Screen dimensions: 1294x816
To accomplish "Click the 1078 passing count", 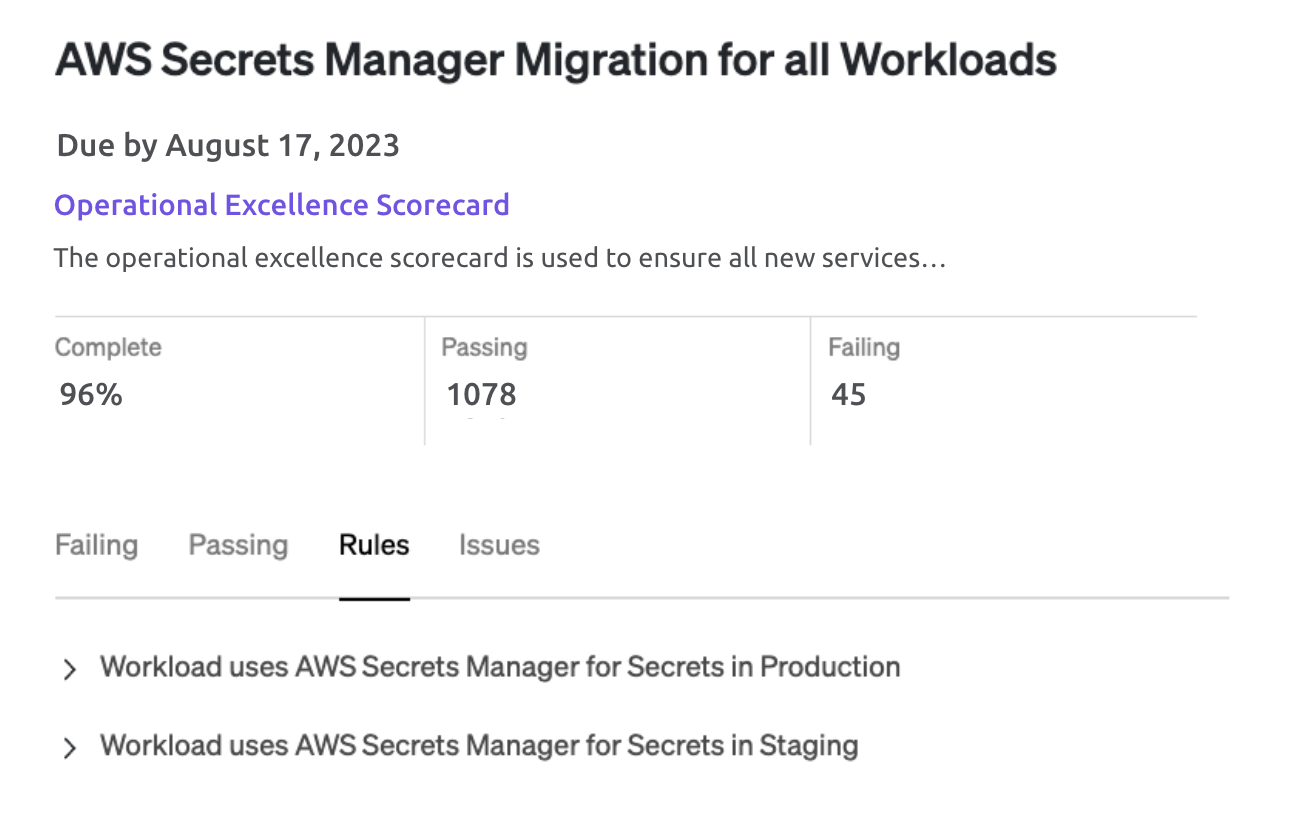I will [x=481, y=395].
